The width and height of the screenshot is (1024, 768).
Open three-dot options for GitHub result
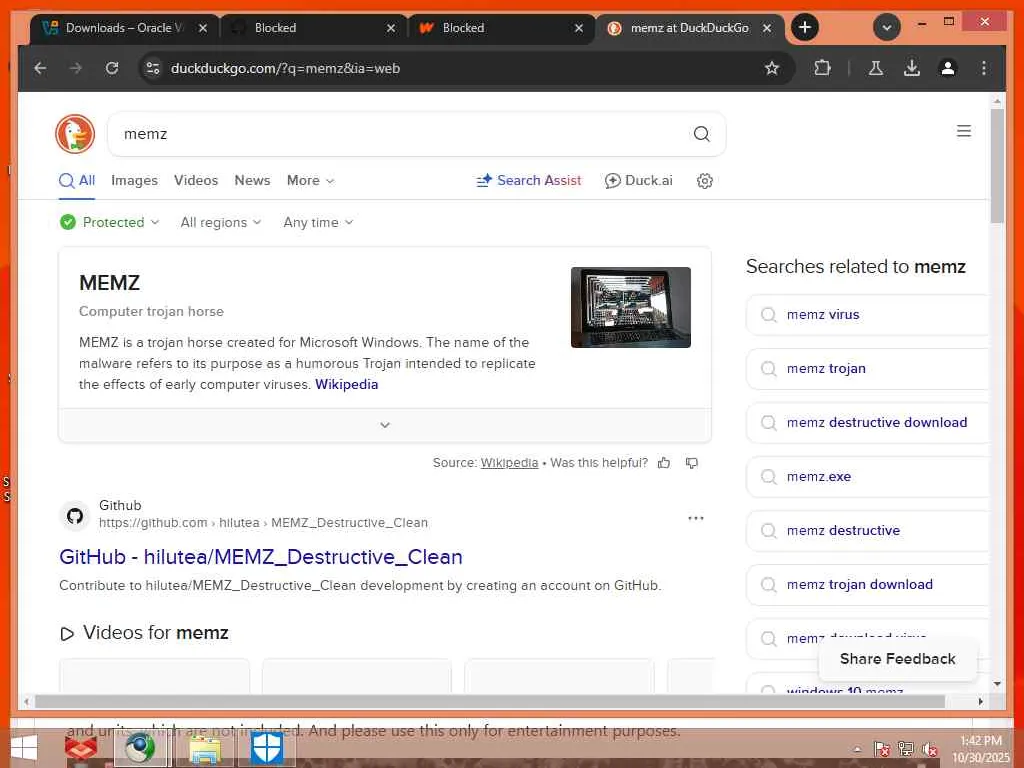(x=696, y=519)
